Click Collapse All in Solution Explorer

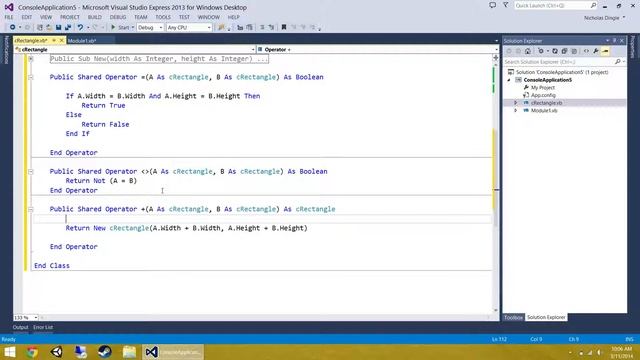click(564, 51)
